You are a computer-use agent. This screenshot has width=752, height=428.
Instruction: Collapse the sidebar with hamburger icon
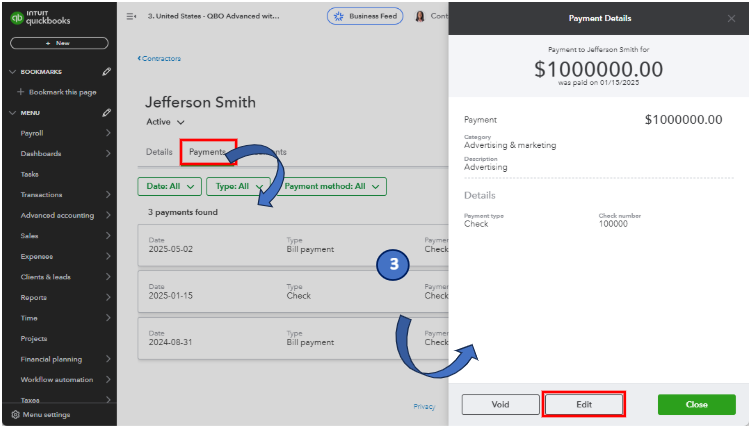pyautogui.click(x=131, y=16)
